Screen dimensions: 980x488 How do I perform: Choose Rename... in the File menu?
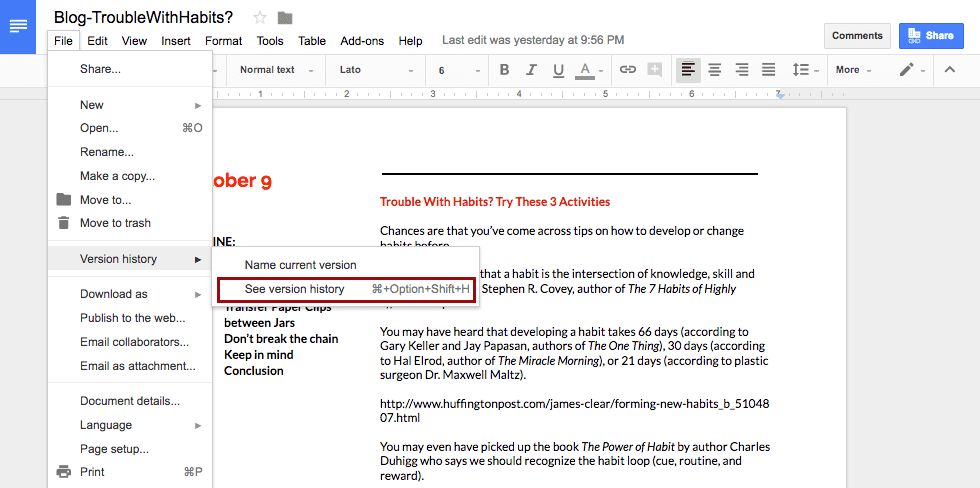coord(130,152)
